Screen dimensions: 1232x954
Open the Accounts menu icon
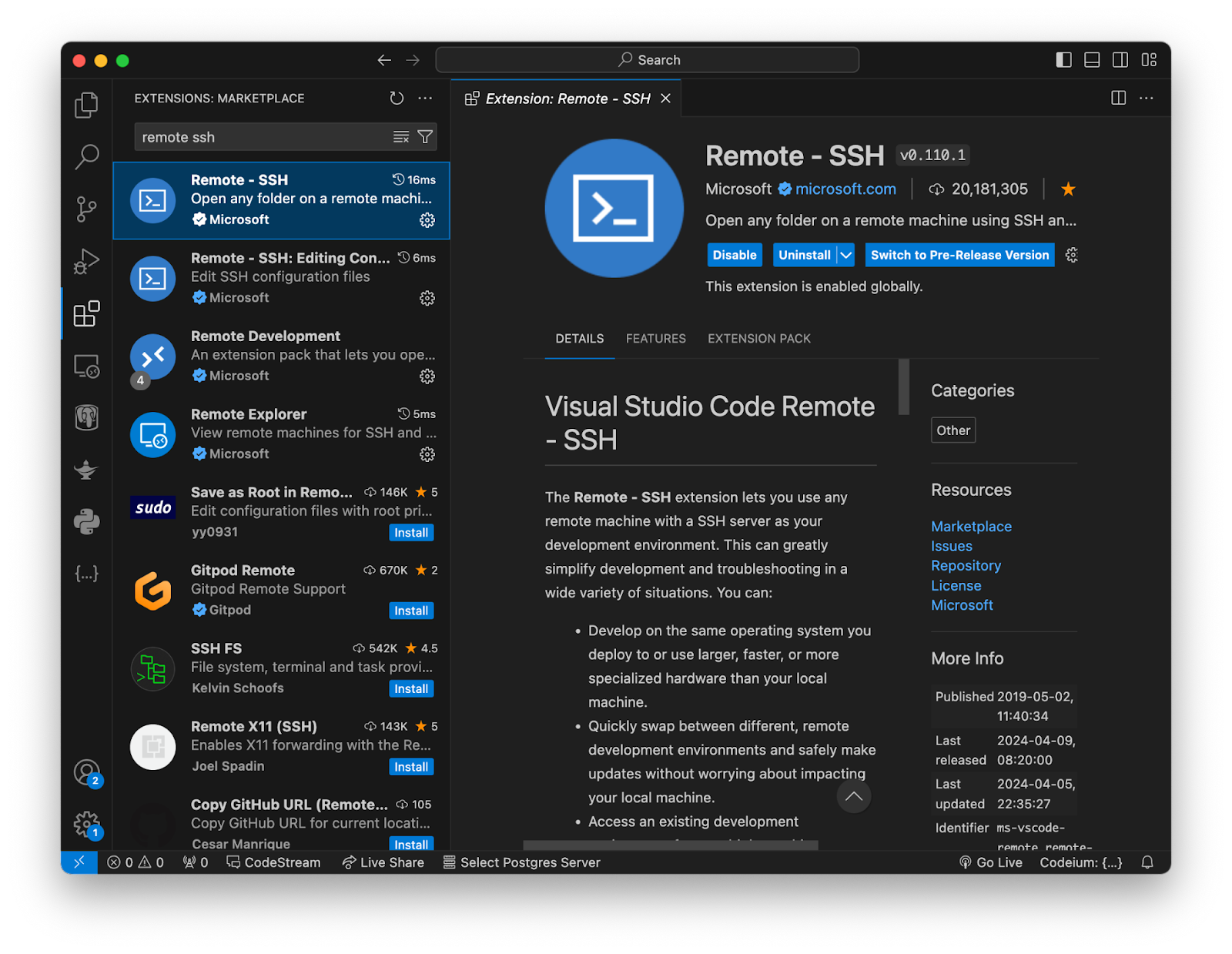pos(86,772)
